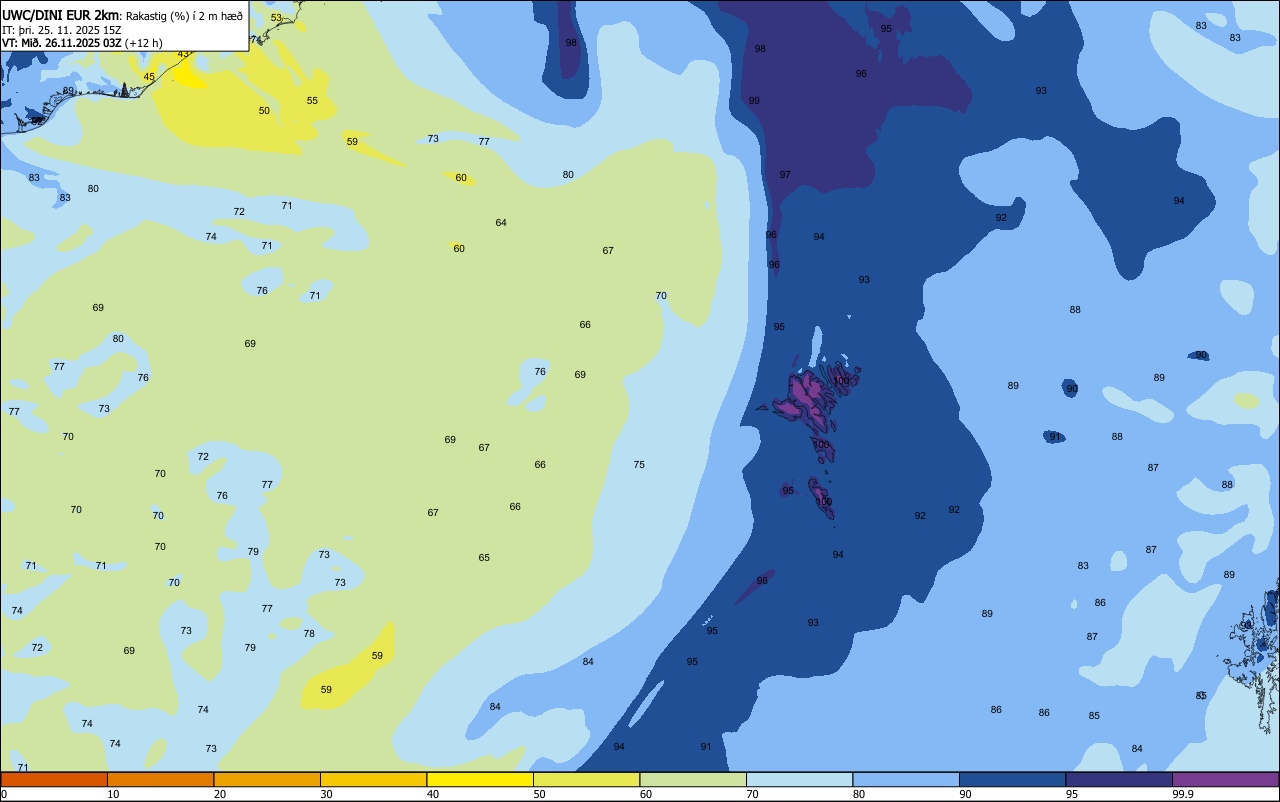Click the label 'Rakastig (%) í 2 m hæð'
This screenshot has width=1280, height=802.
(x=184, y=16)
